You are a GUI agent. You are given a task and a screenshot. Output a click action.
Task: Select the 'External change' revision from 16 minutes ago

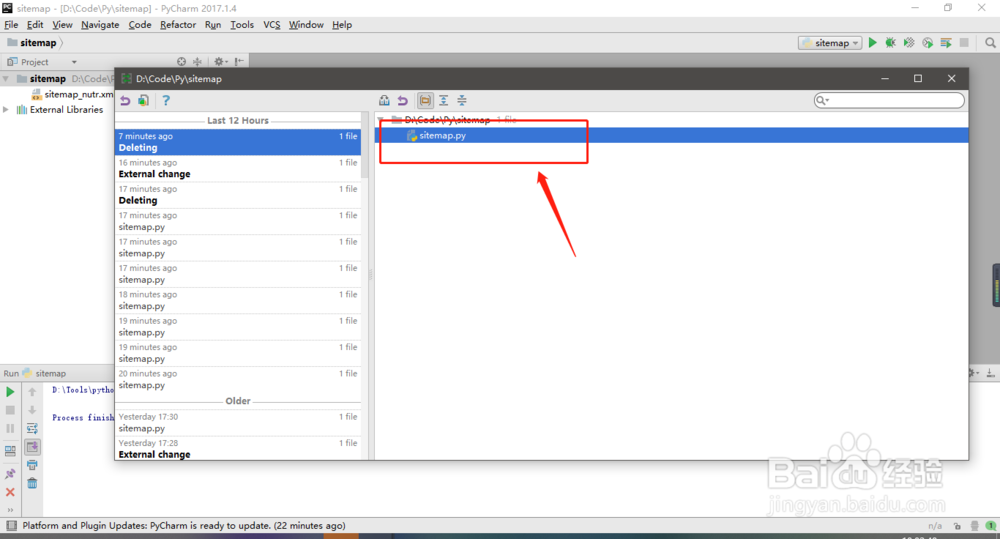click(238, 168)
